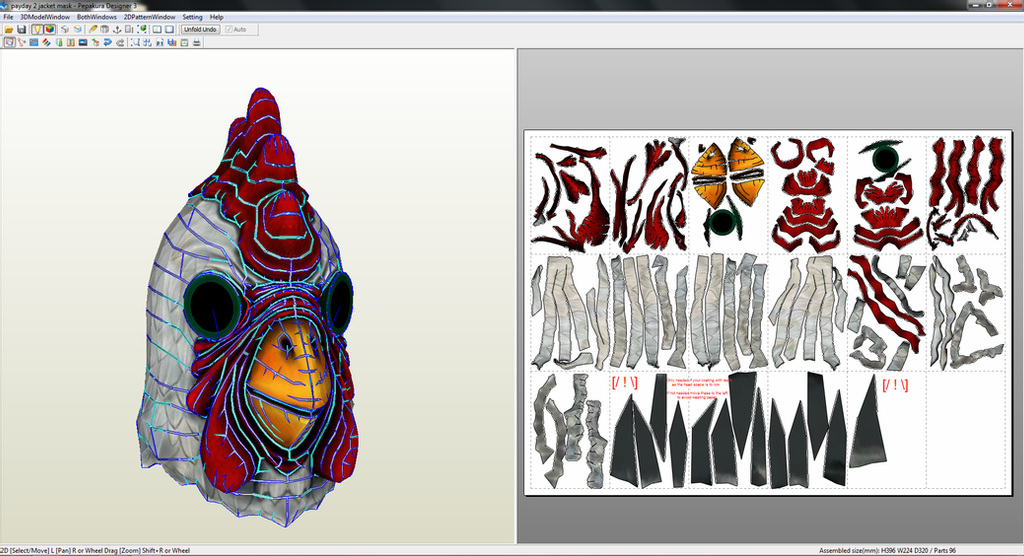Image resolution: width=1024 pixels, height=556 pixels.
Task: Click the rooster's left black eye
Action: click(x=210, y=306)
